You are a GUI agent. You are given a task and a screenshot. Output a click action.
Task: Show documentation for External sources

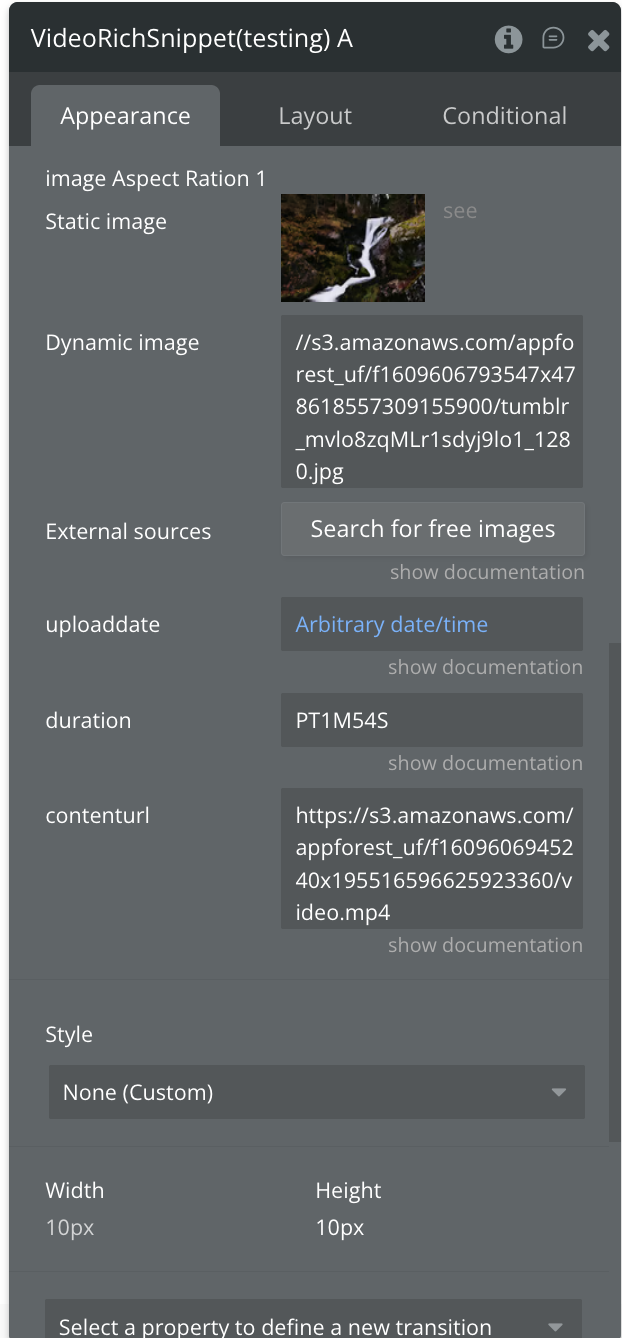click(486, 572)
